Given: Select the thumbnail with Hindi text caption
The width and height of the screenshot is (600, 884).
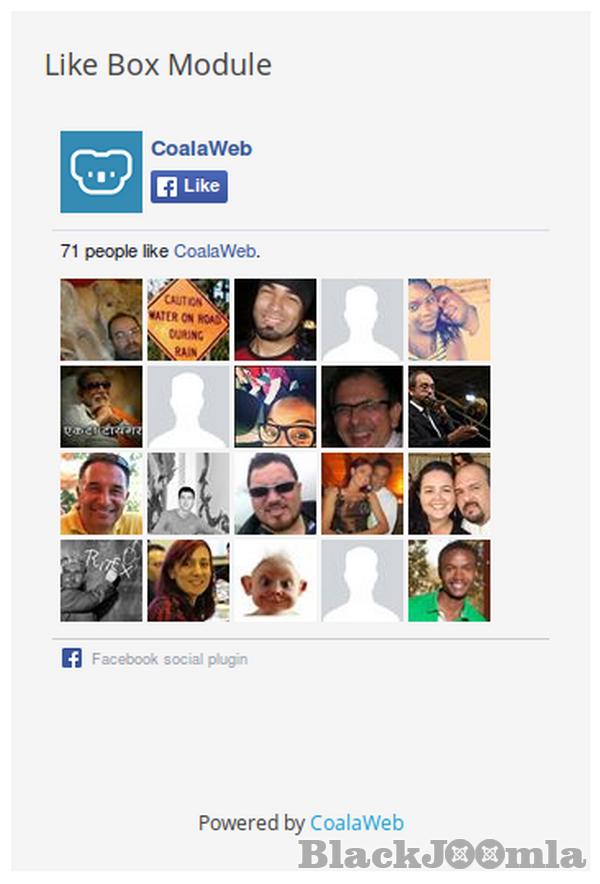Looking at the screenshot, I should tap(102, 406).
